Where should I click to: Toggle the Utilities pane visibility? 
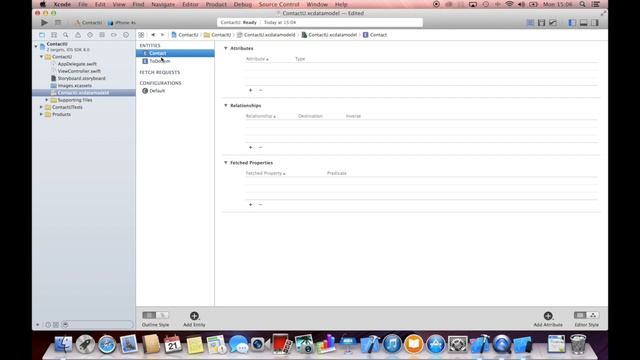point(595,23)
